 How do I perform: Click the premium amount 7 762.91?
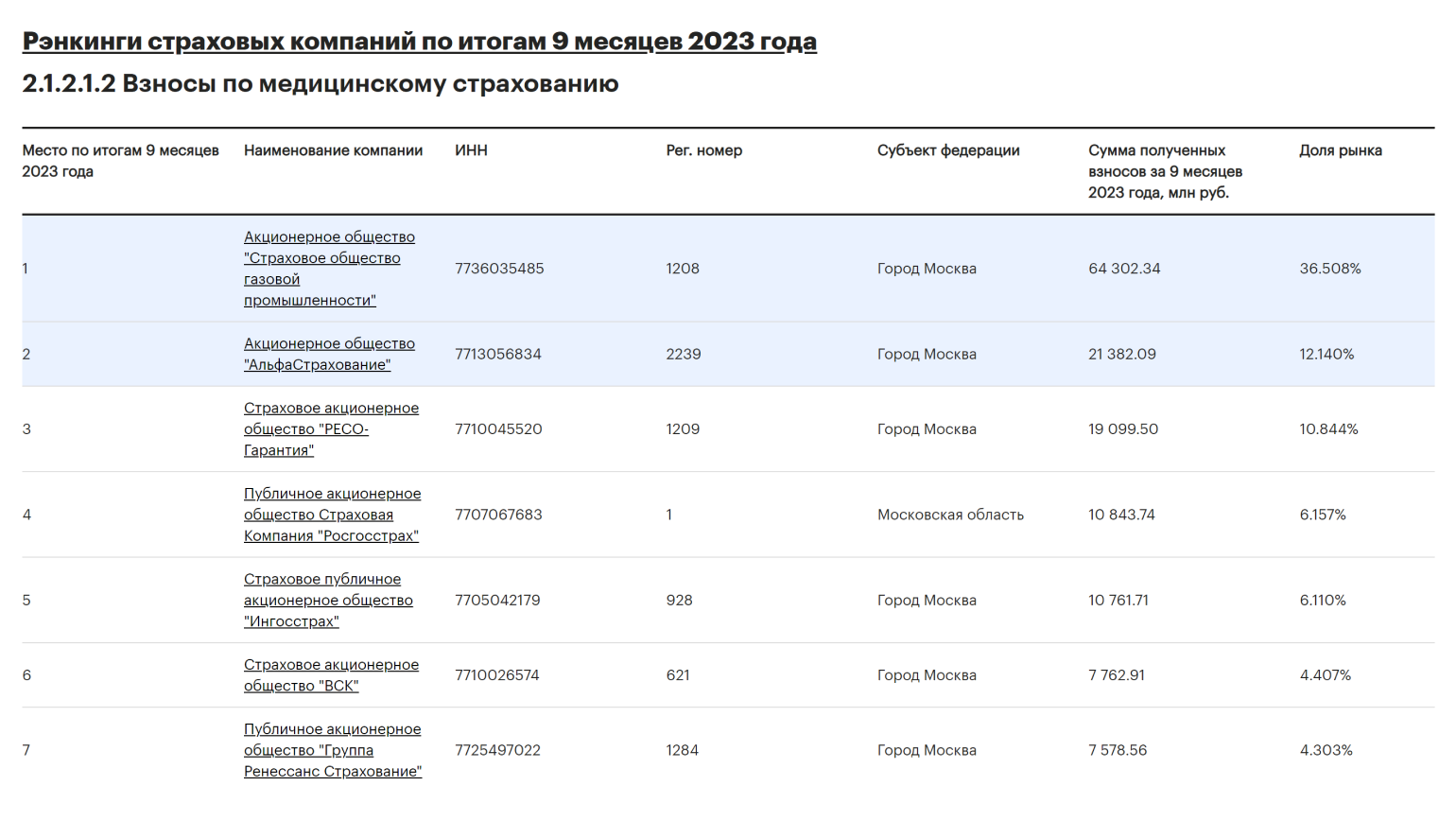[x=1117, y=675]
